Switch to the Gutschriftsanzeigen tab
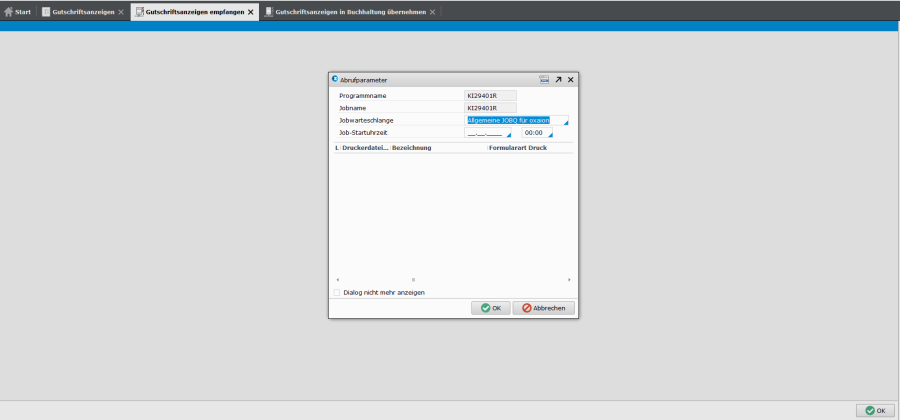Screen dimensions: 900x420 pos(83,12)
